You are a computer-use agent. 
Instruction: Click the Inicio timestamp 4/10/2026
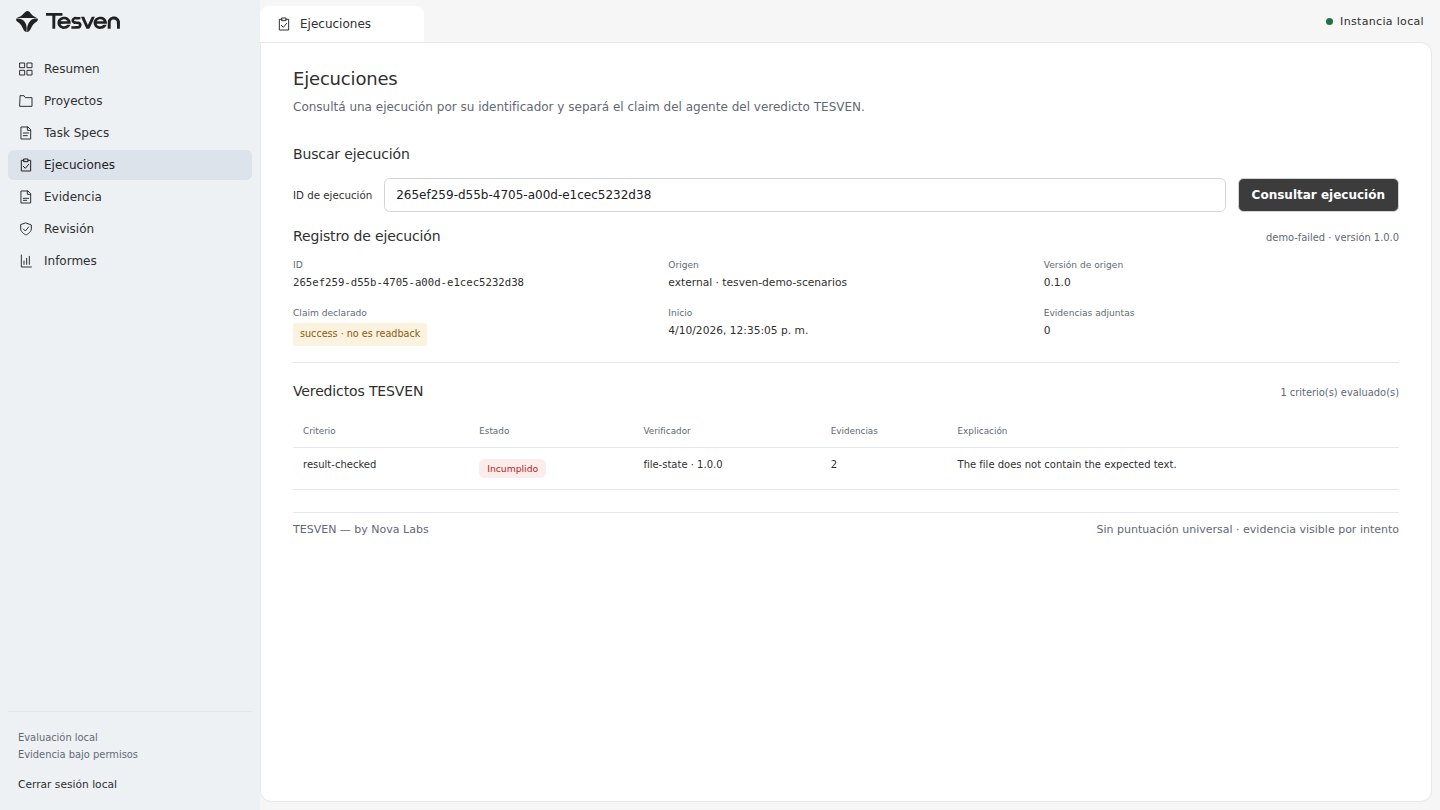738,331
